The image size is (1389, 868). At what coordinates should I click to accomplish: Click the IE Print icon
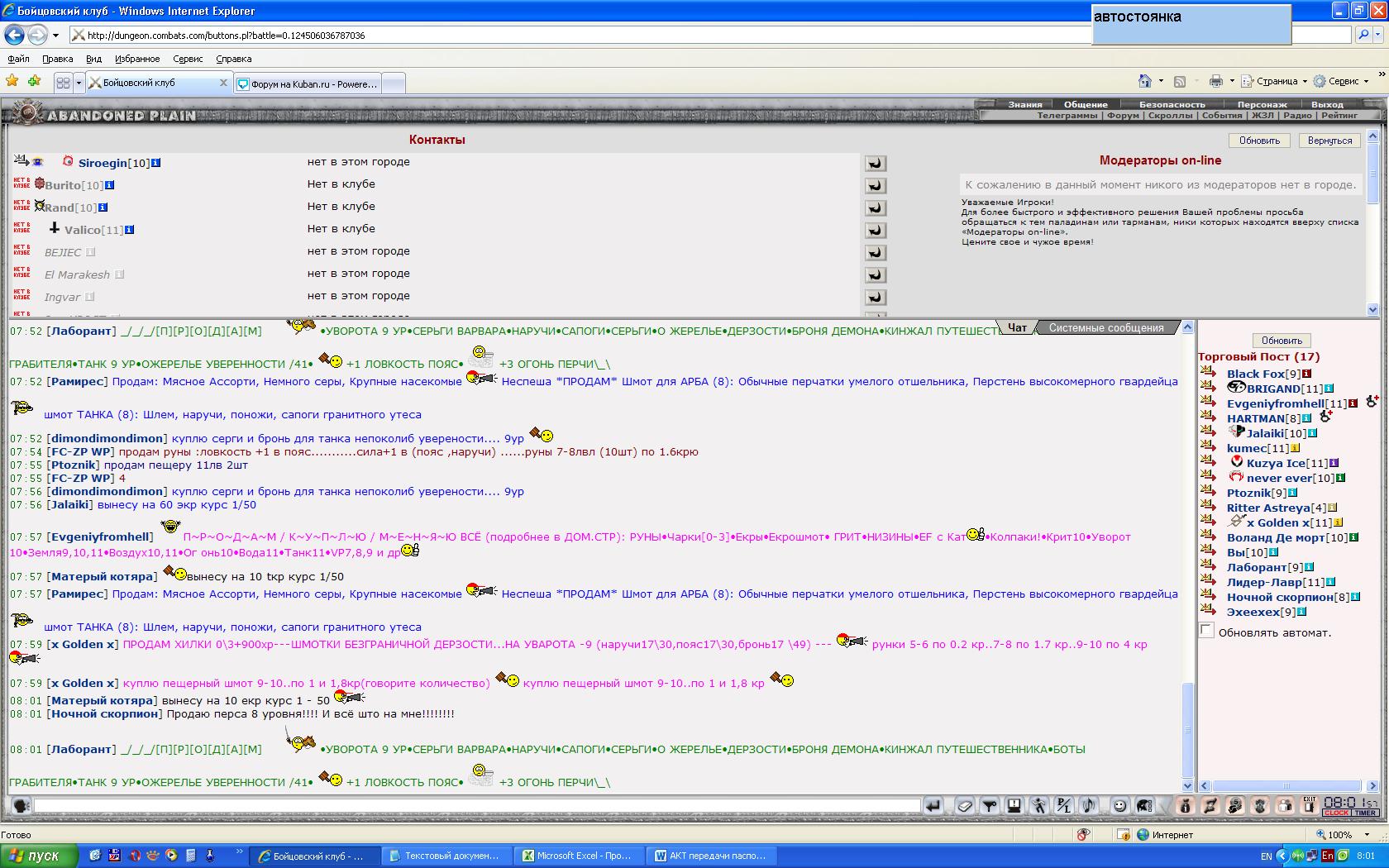tap(1215, 81)
